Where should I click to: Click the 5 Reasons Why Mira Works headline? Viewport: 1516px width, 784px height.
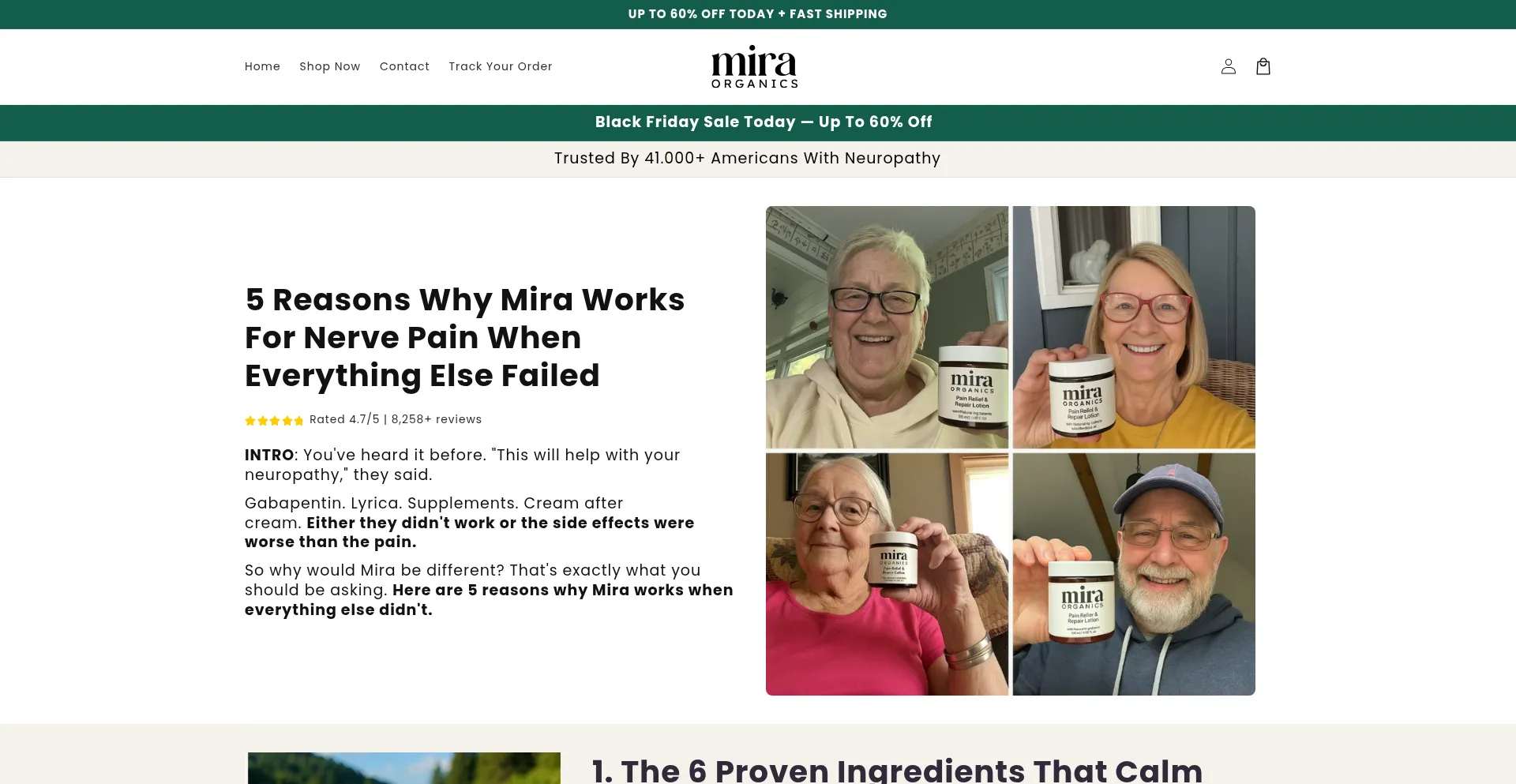(x=465, y=338)
